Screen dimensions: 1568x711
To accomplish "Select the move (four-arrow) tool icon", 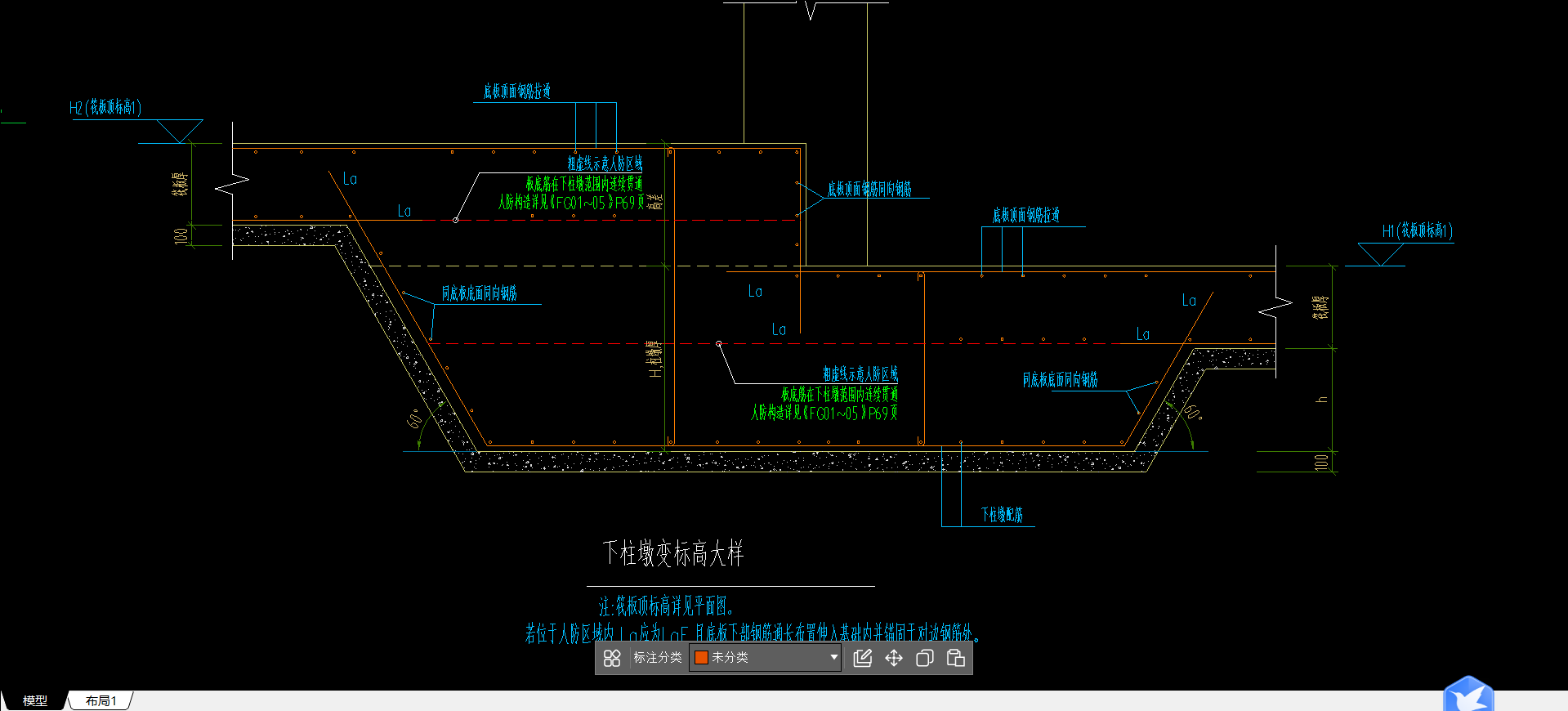I will coord(894,658).
